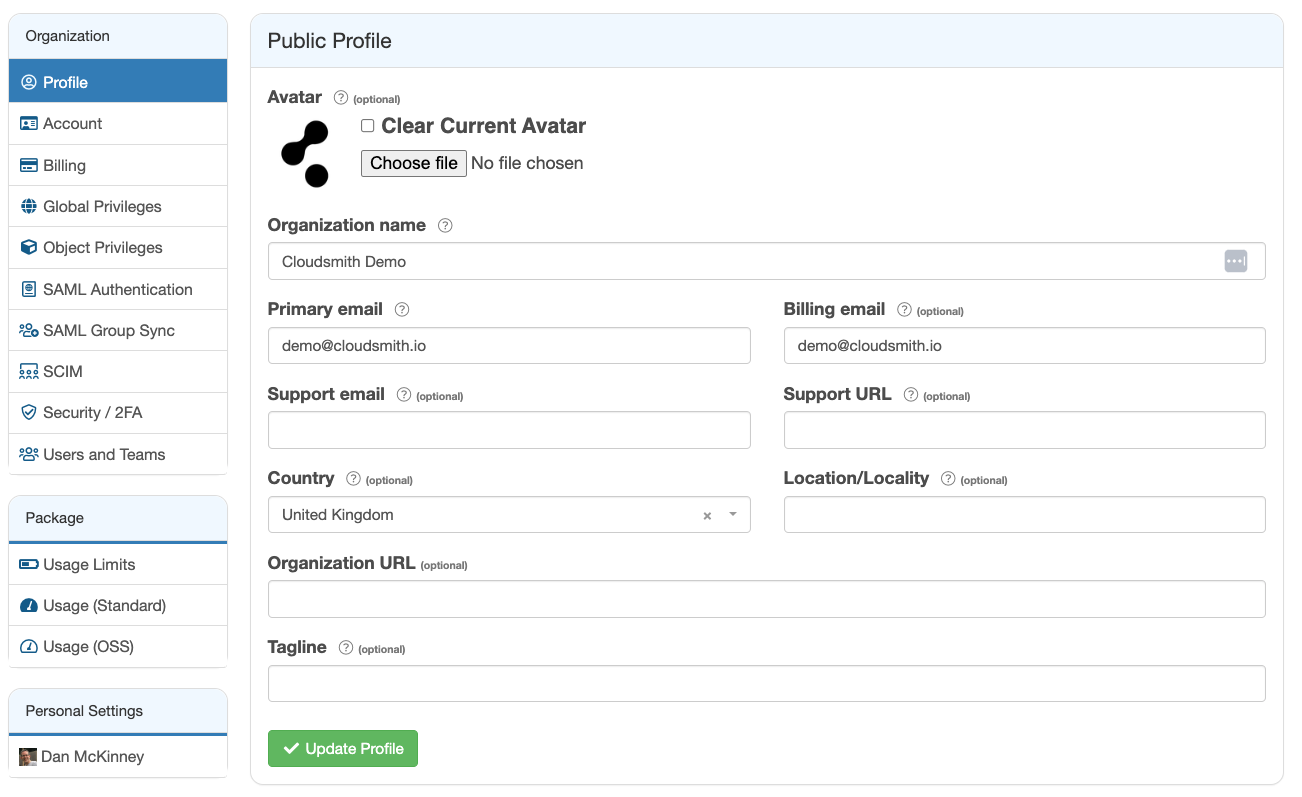Click the help icon next to Country

(x=353, y=479)
